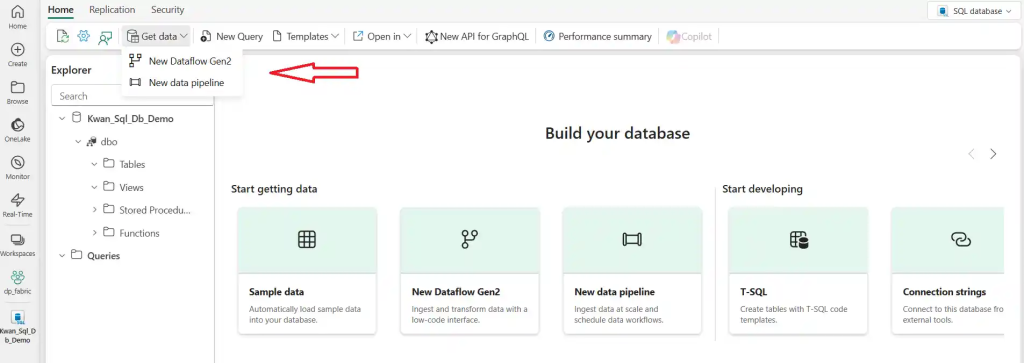
Task: Click the Dataflow Gen2 card icon
Action: pyautogui.click(x=470, y=240)
